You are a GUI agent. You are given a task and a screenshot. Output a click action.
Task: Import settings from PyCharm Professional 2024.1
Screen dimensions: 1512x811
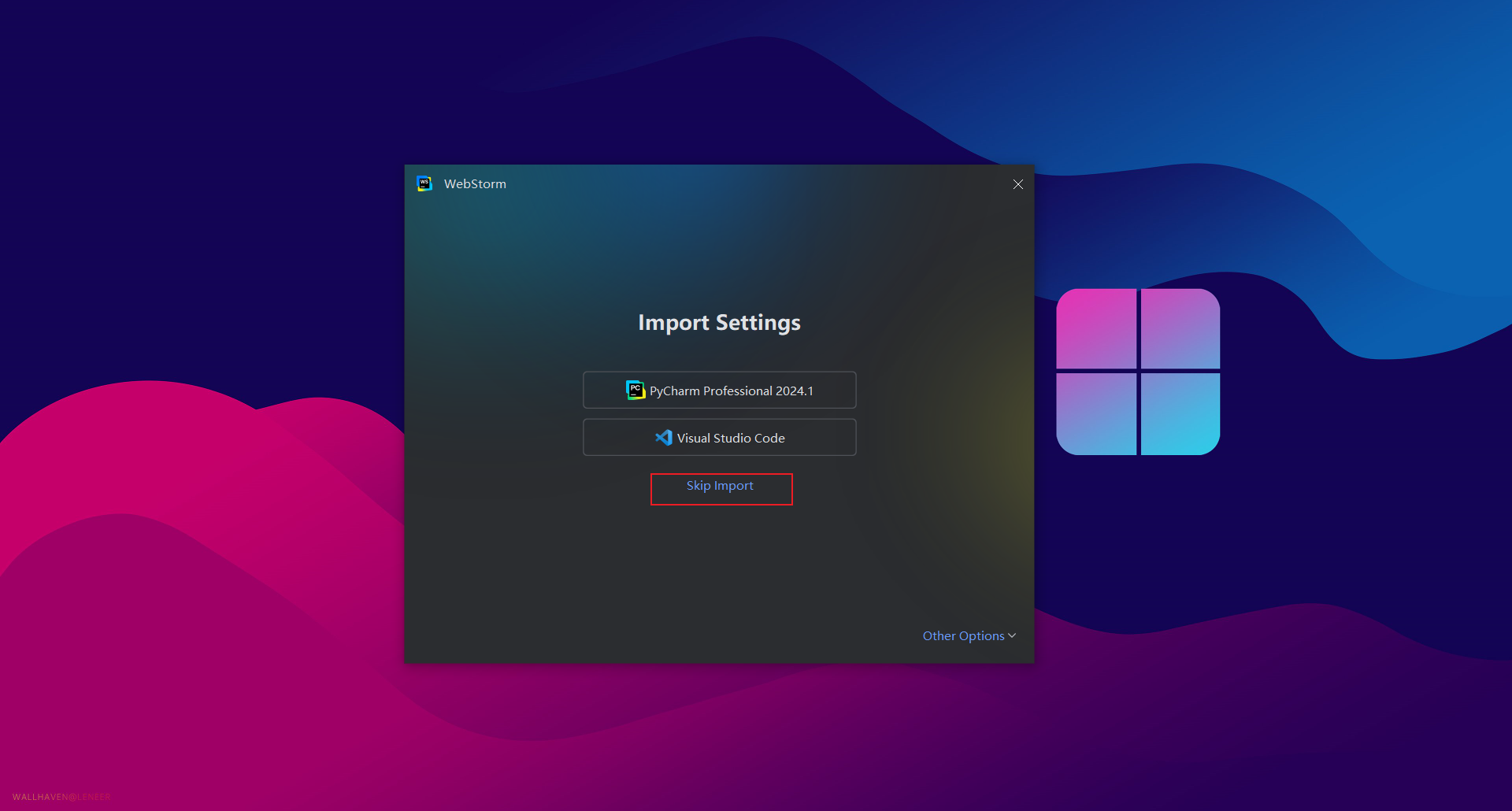(719, 391)
